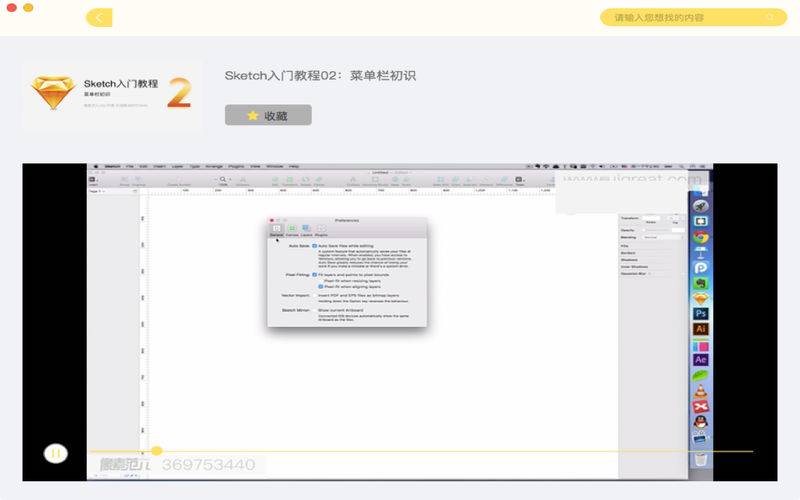Click the screen-sharing icon below Launchpad in dock

click(701, 221)
